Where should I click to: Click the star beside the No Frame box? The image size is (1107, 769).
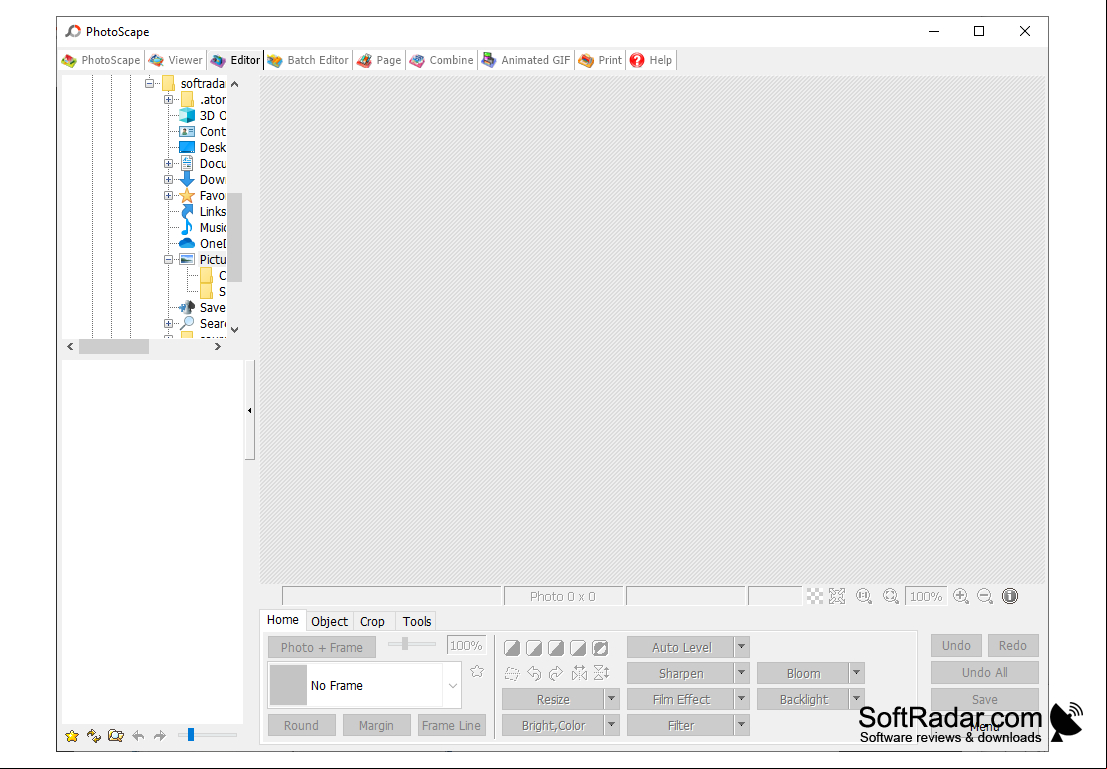(x=477, y=671)
